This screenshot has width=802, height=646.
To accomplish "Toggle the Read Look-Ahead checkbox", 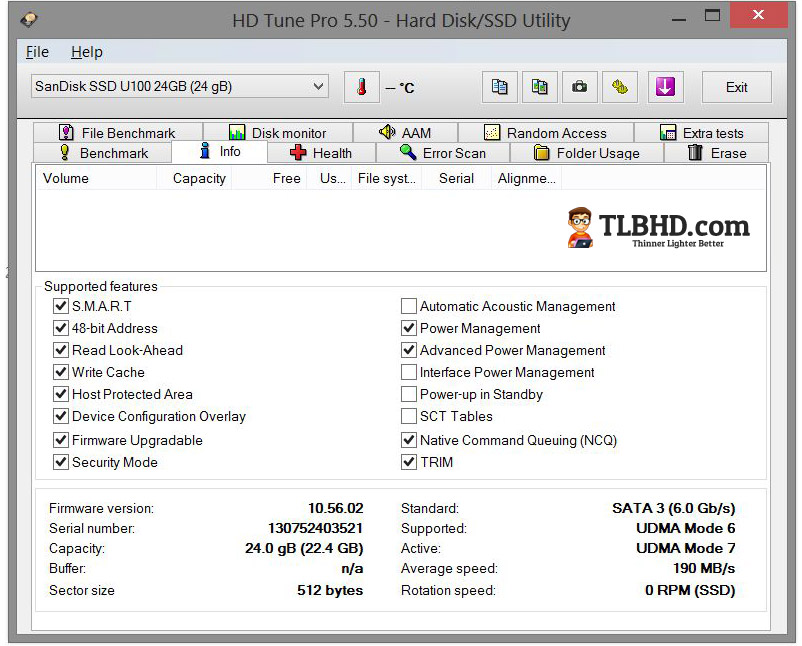I will (60, 350).
